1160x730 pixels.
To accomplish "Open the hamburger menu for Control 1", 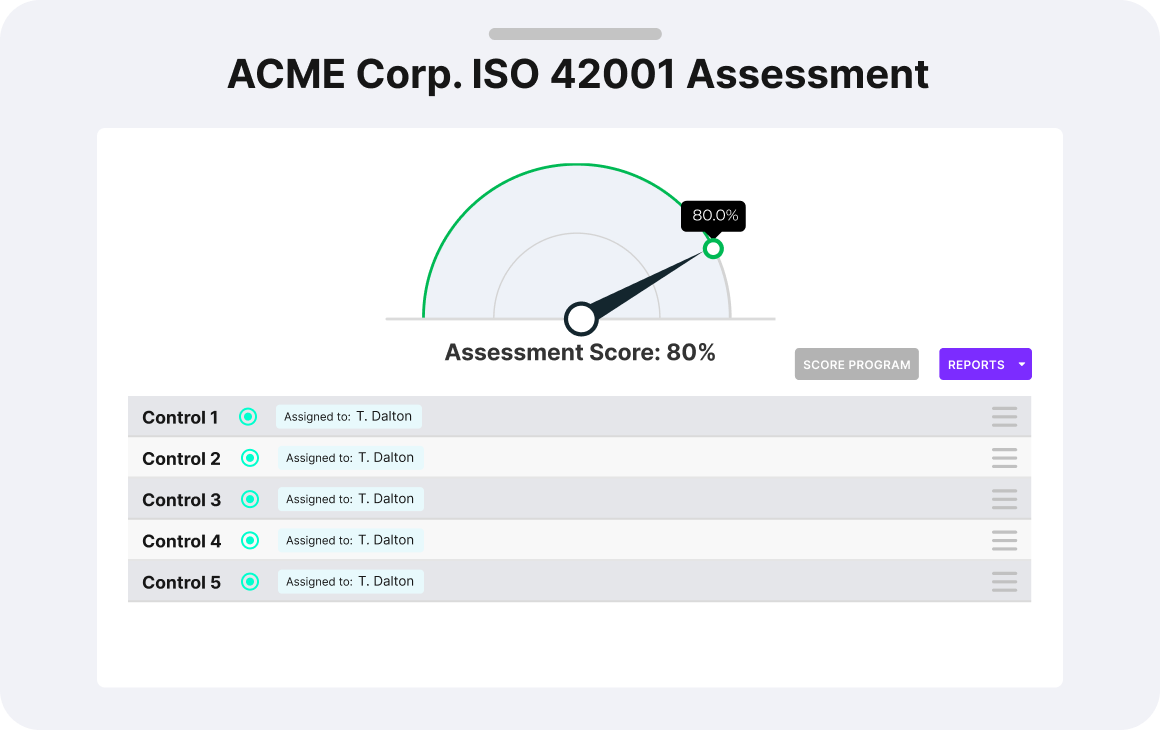I will [x=1004, y=416].
